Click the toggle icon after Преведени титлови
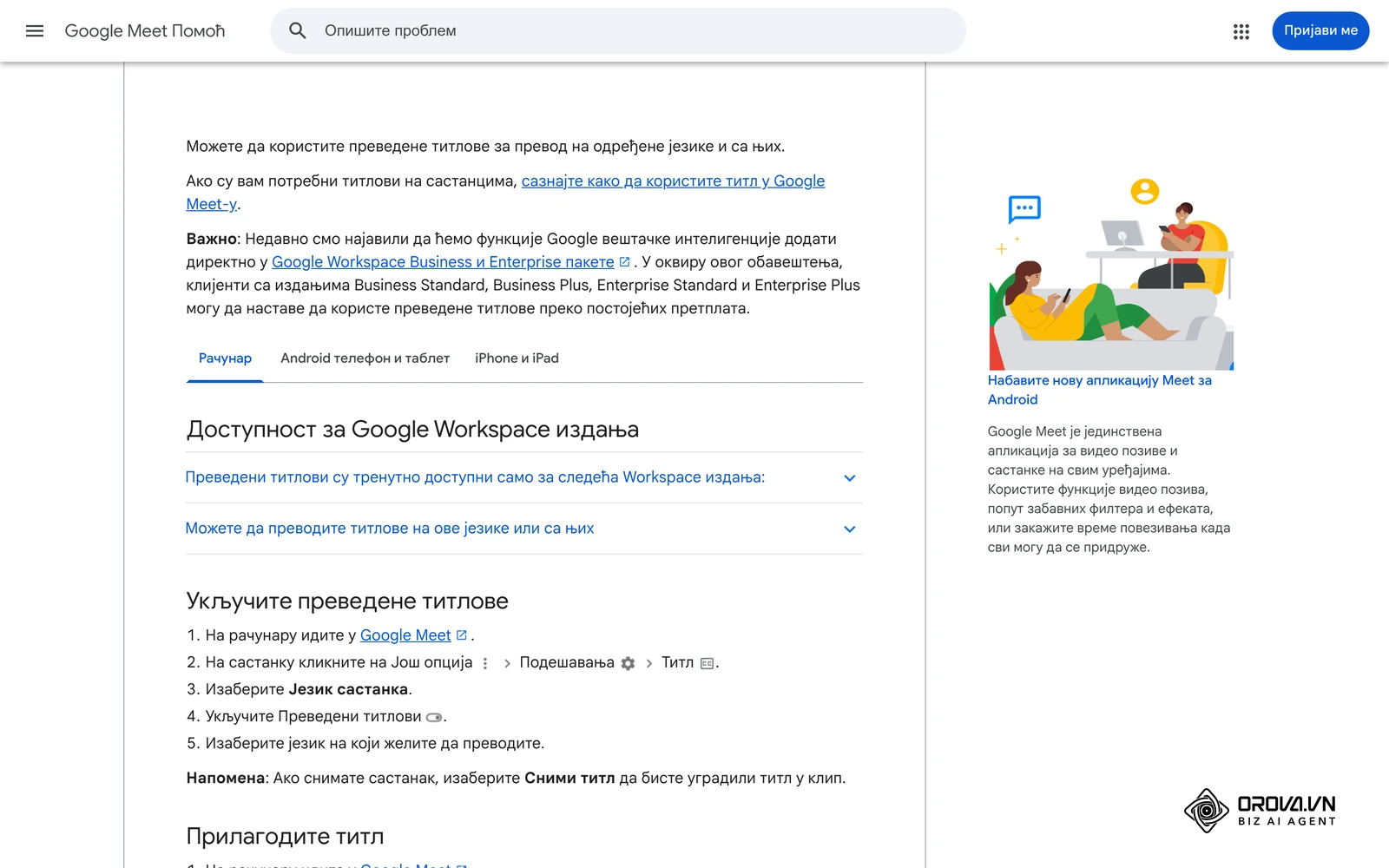 click(x=434, y=717)
